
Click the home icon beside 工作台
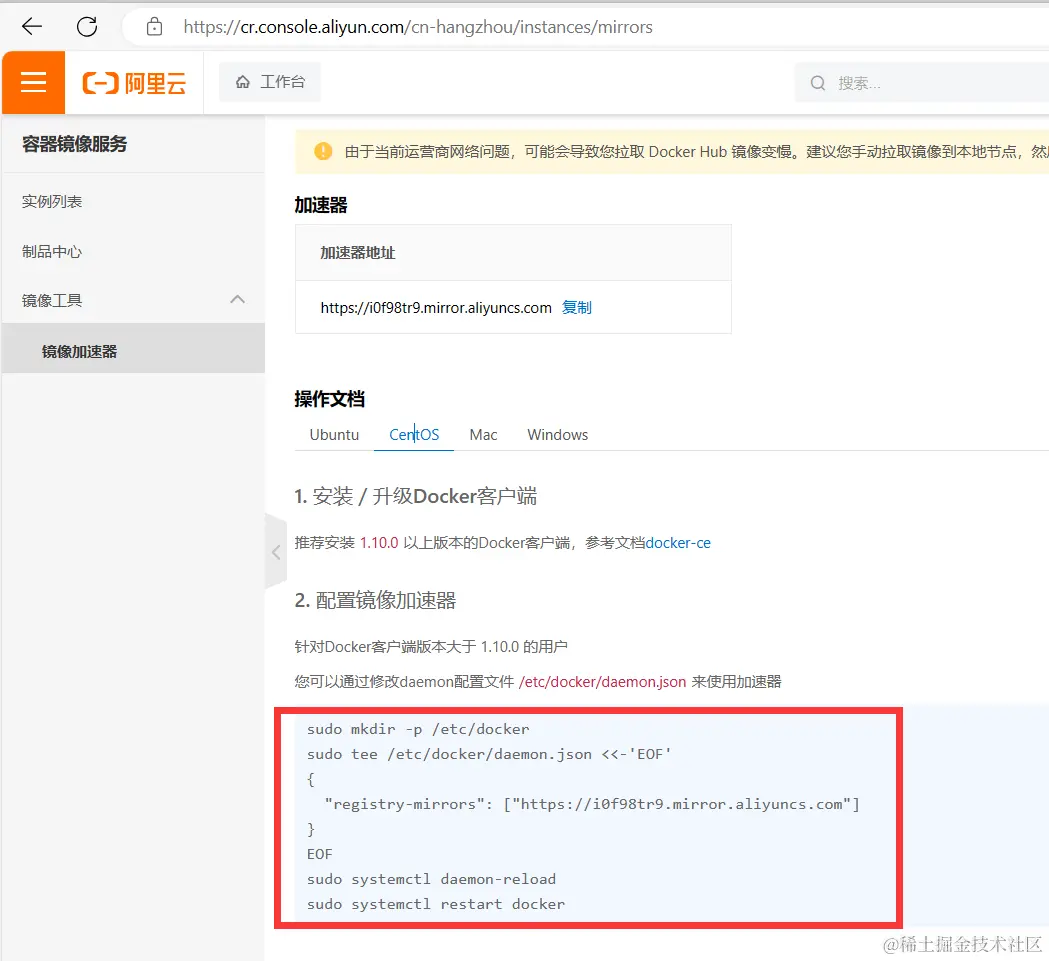tap(243, 82)
